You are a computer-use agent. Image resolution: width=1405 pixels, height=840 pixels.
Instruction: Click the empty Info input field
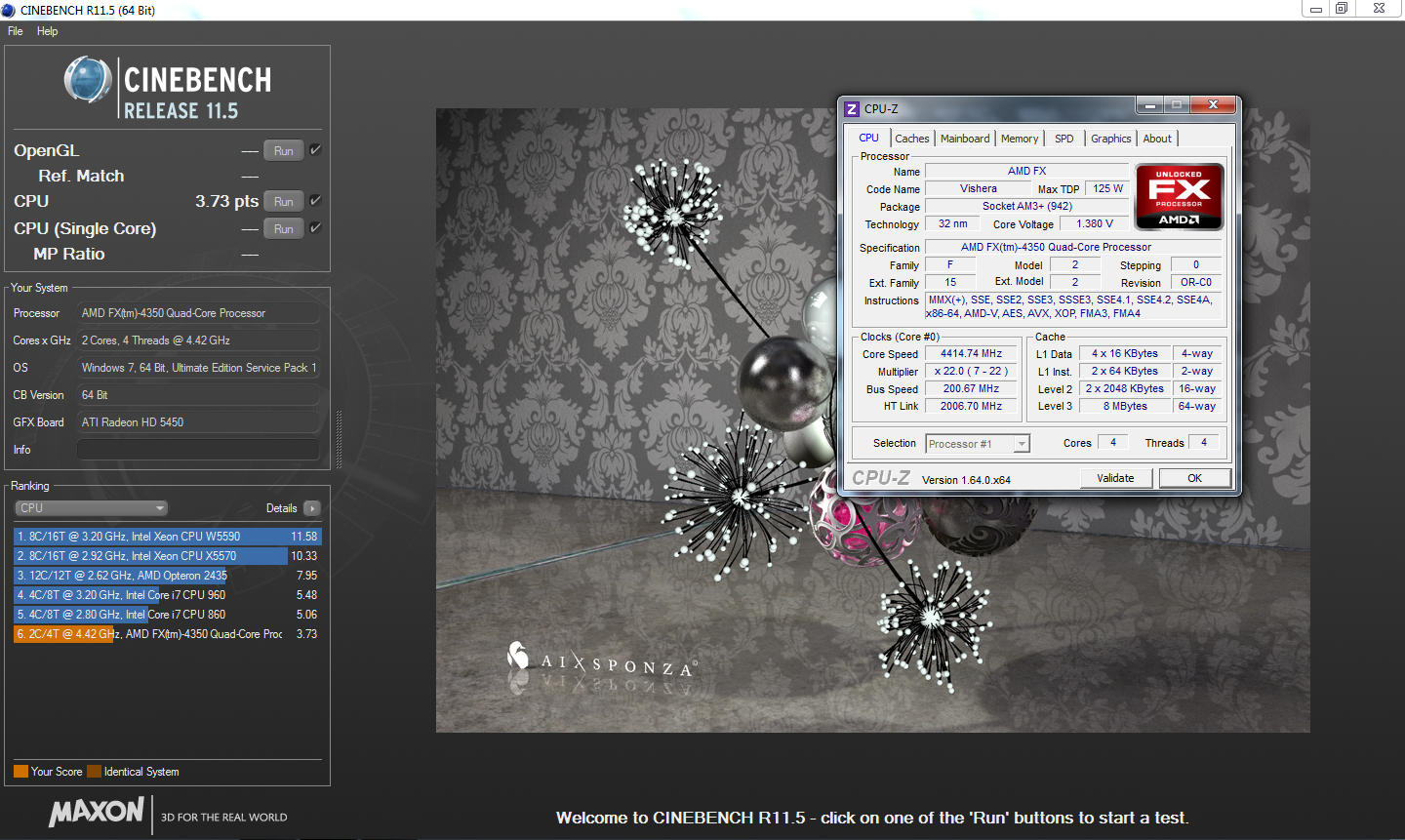click(198, 450)
